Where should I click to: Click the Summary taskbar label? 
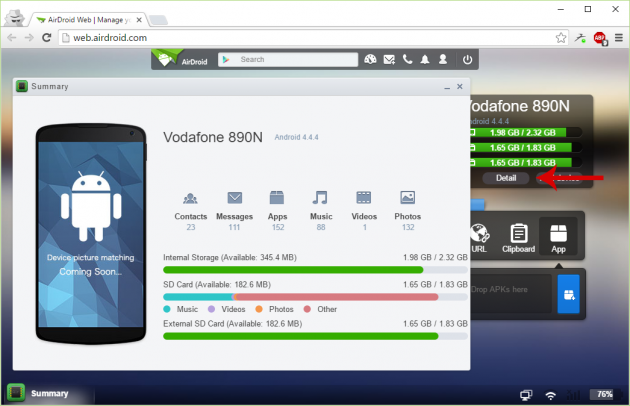pyautogui.click(x=50, y=393)
